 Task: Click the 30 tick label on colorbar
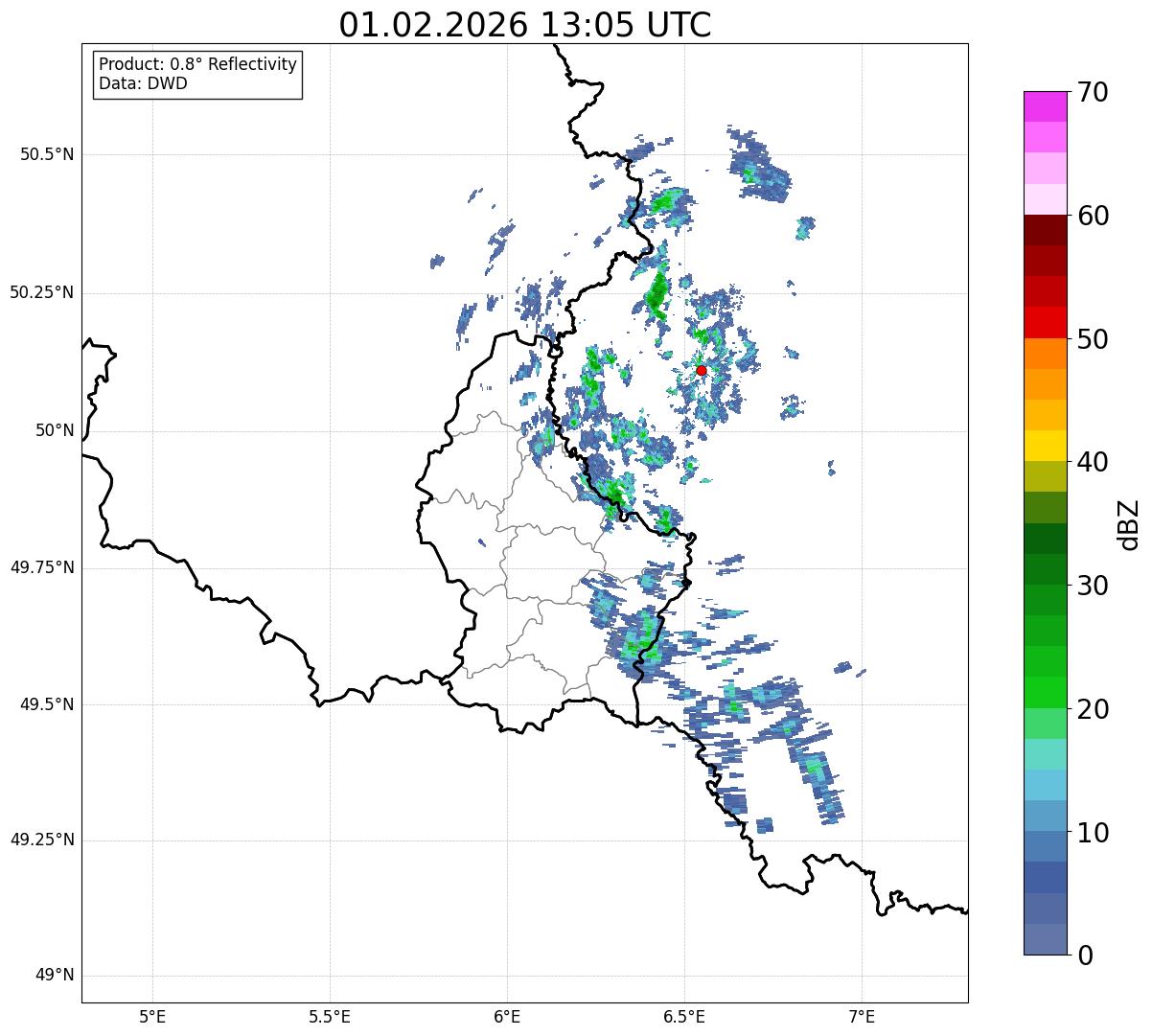click(x=1093, y=586)
